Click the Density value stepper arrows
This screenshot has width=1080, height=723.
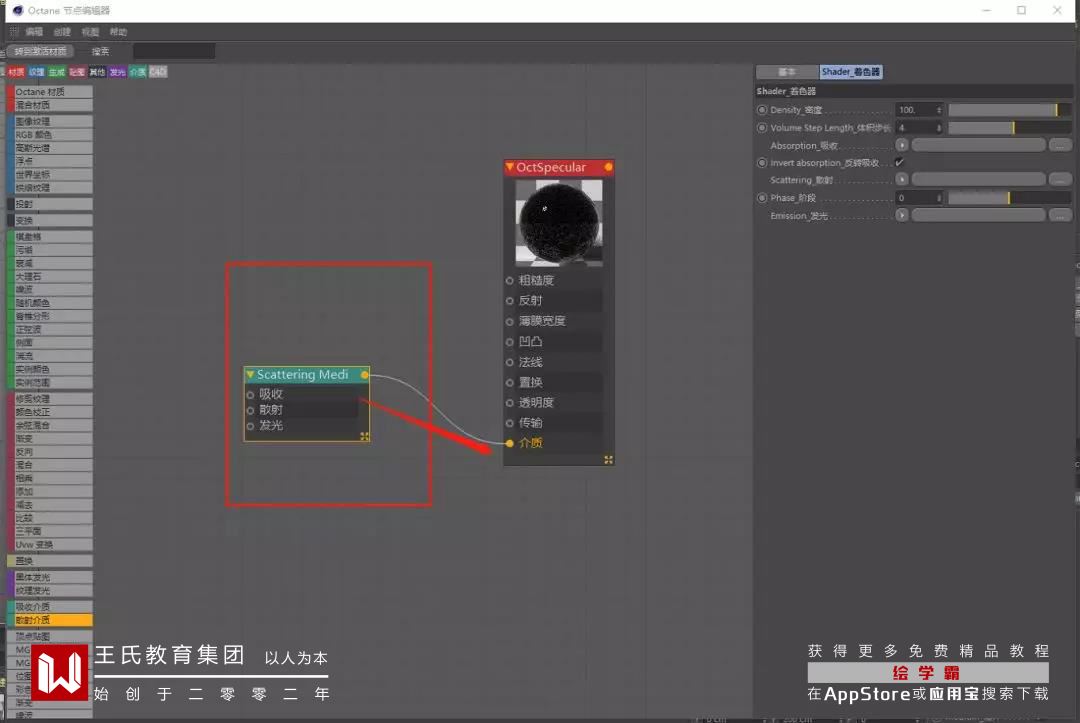(938, 109)
